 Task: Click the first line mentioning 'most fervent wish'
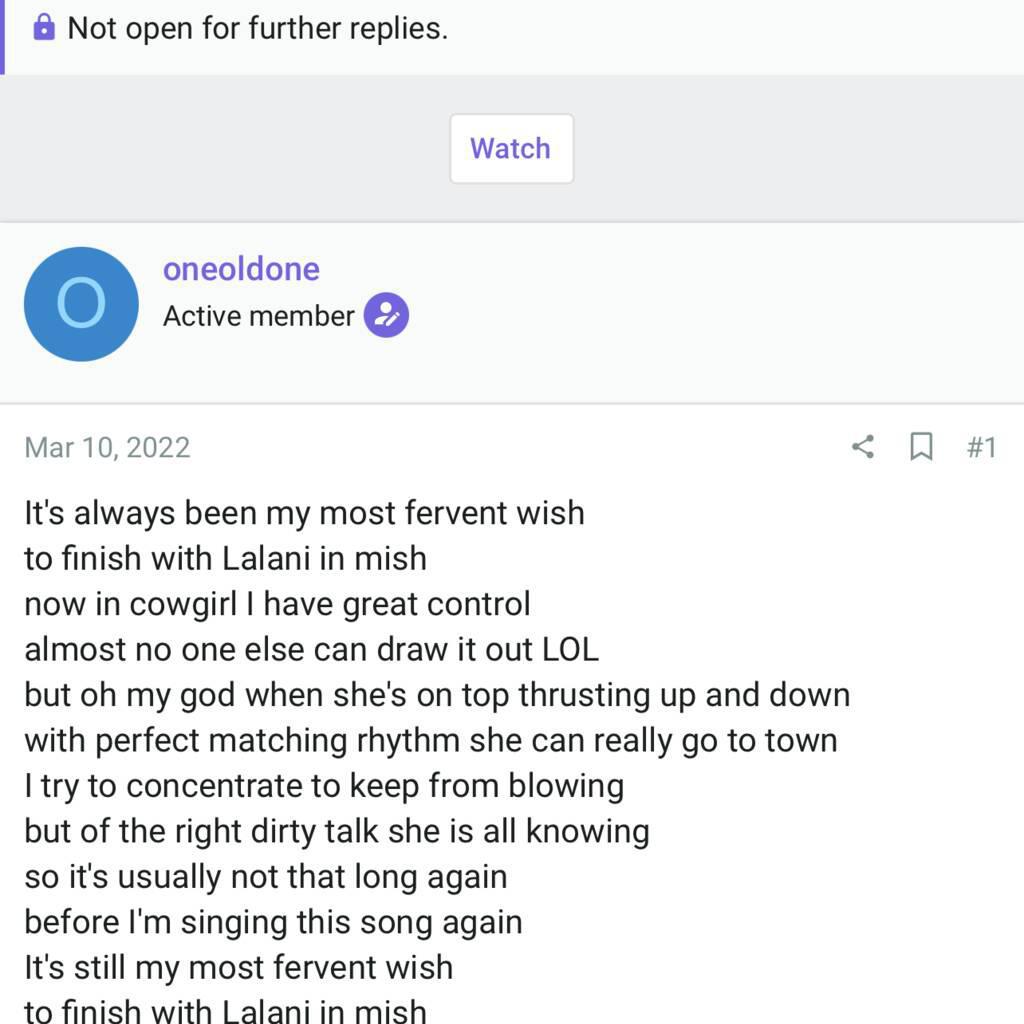pyautogui.click(x=304, y=513)
